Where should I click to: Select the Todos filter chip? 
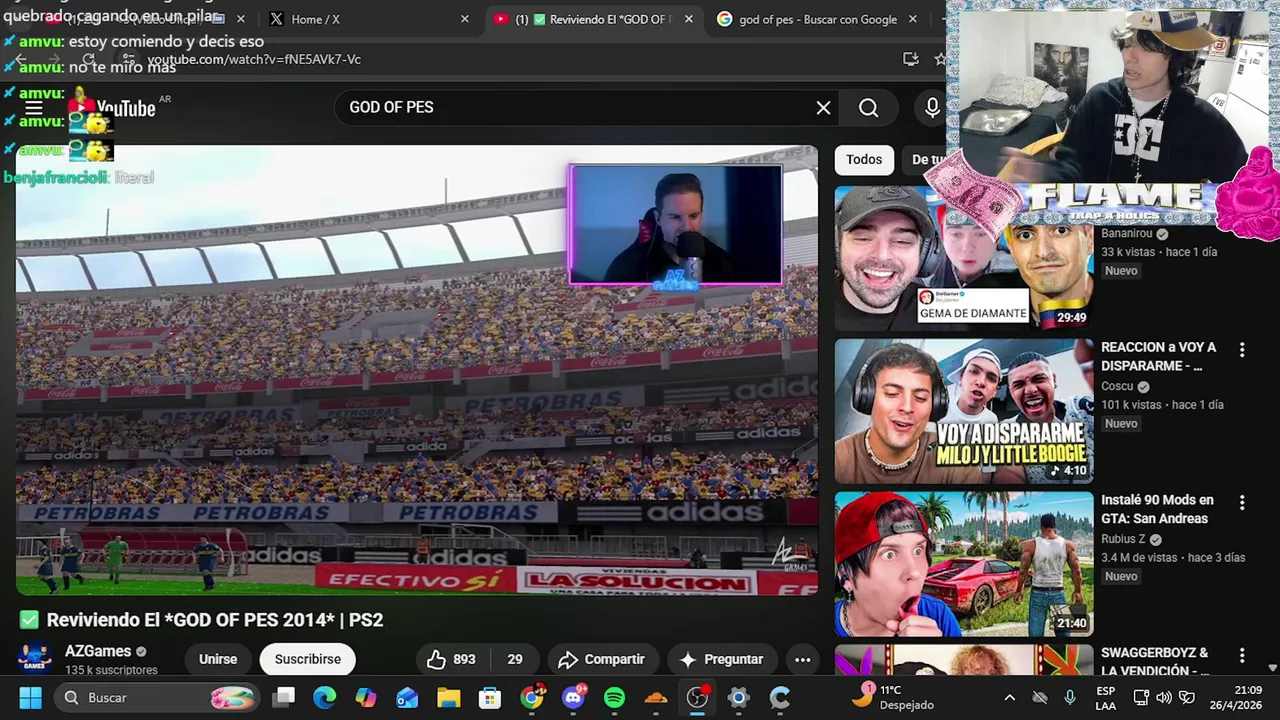(864, 159)
